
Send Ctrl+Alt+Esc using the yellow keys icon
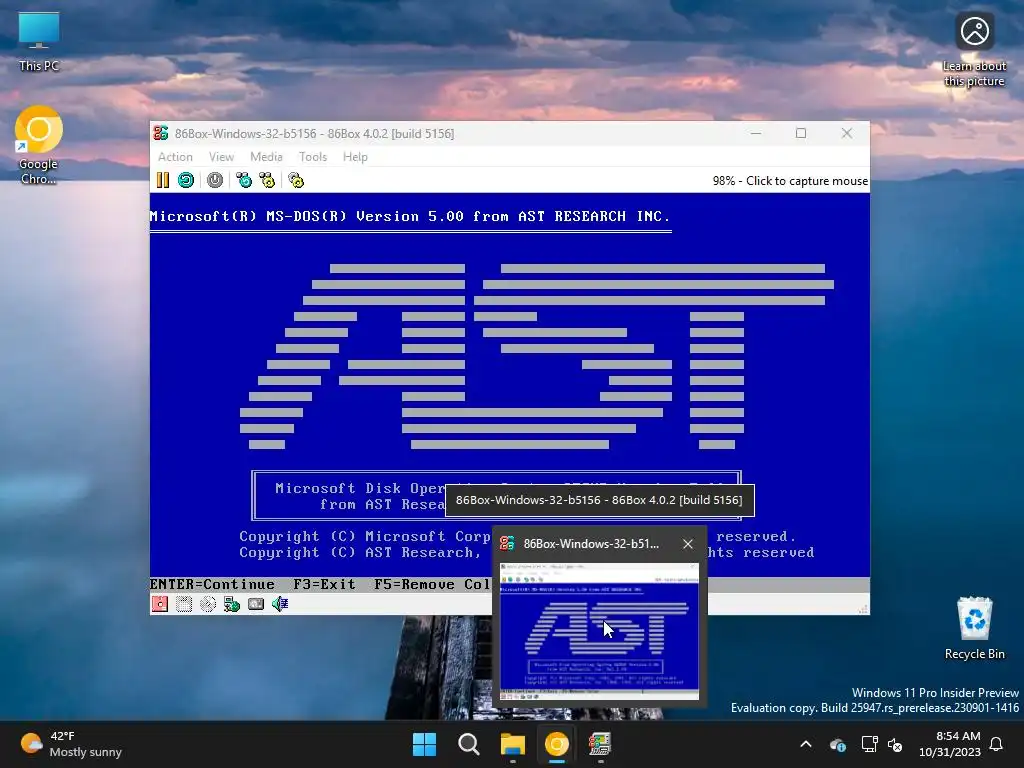click(x=267, y=180)
